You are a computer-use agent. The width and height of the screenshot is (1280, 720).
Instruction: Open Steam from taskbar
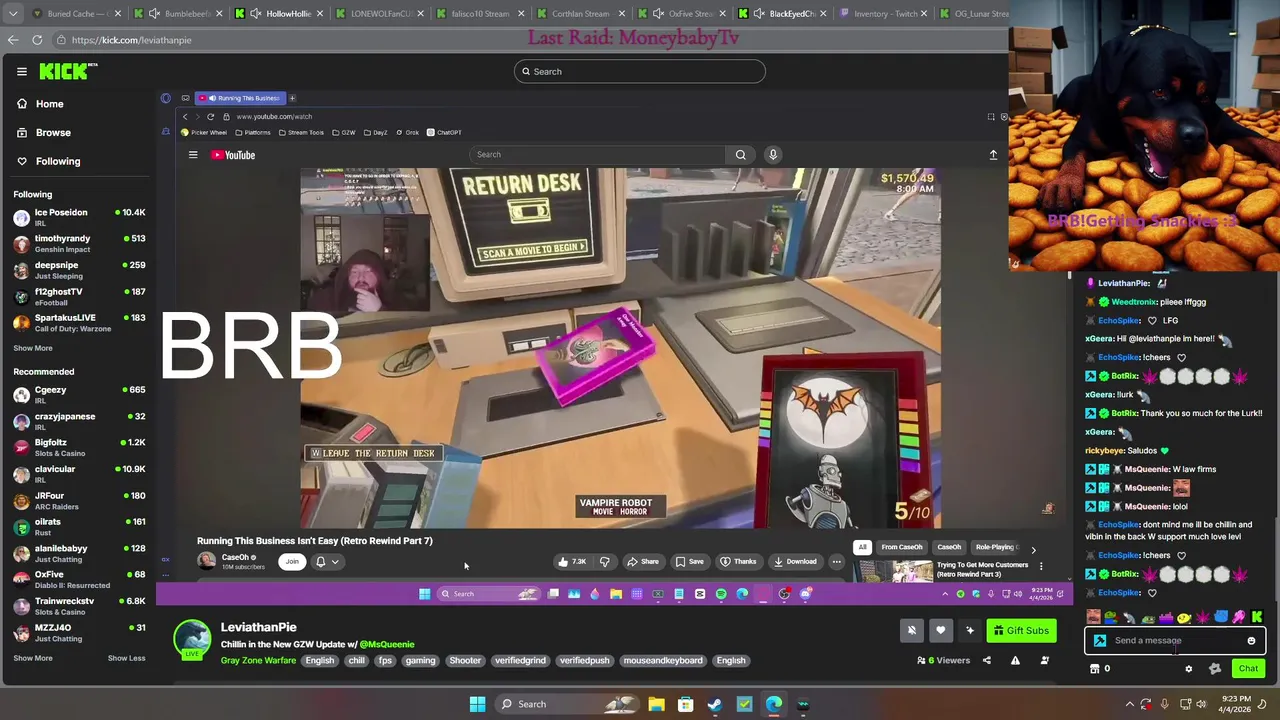pyautogui.click(x=715, y=704)
